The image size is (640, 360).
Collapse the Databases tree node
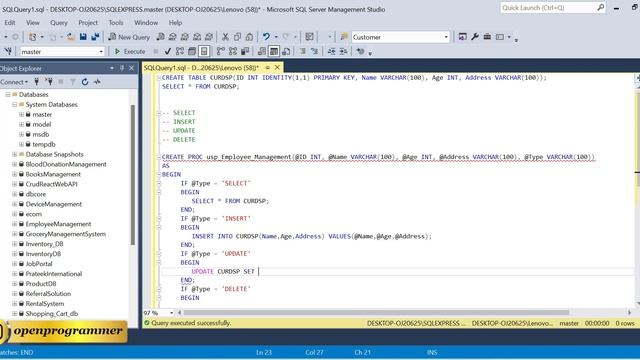[8, 95]
